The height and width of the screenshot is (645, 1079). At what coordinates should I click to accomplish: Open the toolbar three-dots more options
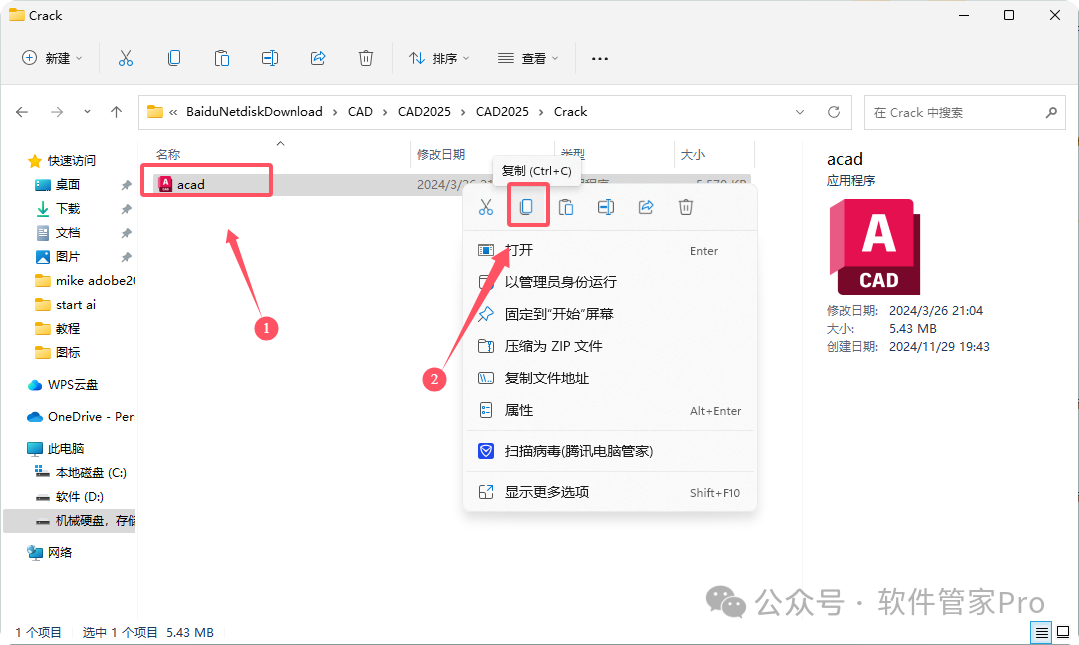pyautogui.click(x=599, y=59)
